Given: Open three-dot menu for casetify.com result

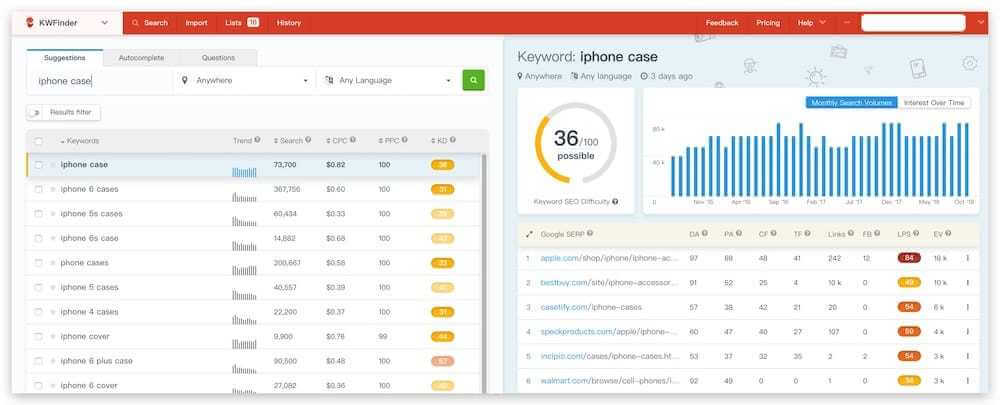Looking at the screenshot, I should click(x=967, y=307).
